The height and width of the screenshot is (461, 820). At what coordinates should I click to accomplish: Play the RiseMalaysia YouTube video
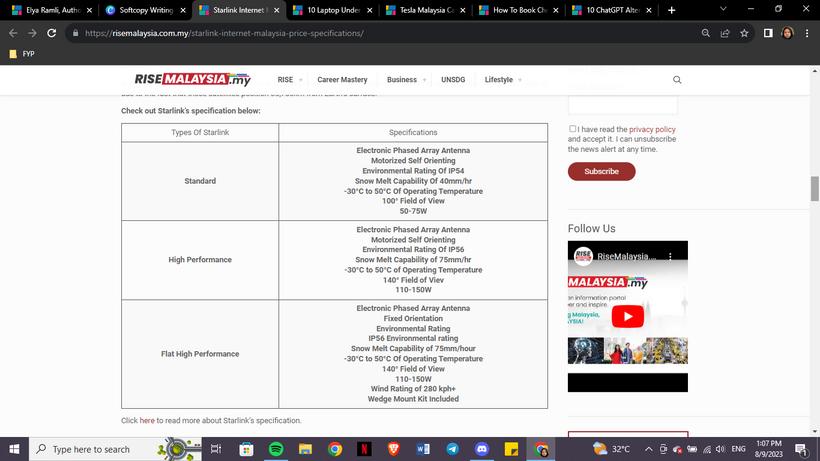[628, 316]
